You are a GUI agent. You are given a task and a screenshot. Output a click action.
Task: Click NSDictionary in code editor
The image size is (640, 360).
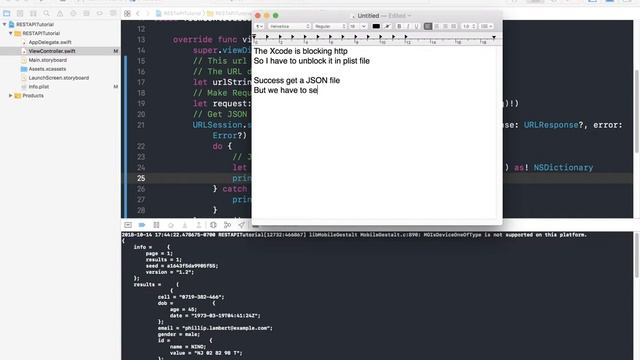[x=563, y=167]
